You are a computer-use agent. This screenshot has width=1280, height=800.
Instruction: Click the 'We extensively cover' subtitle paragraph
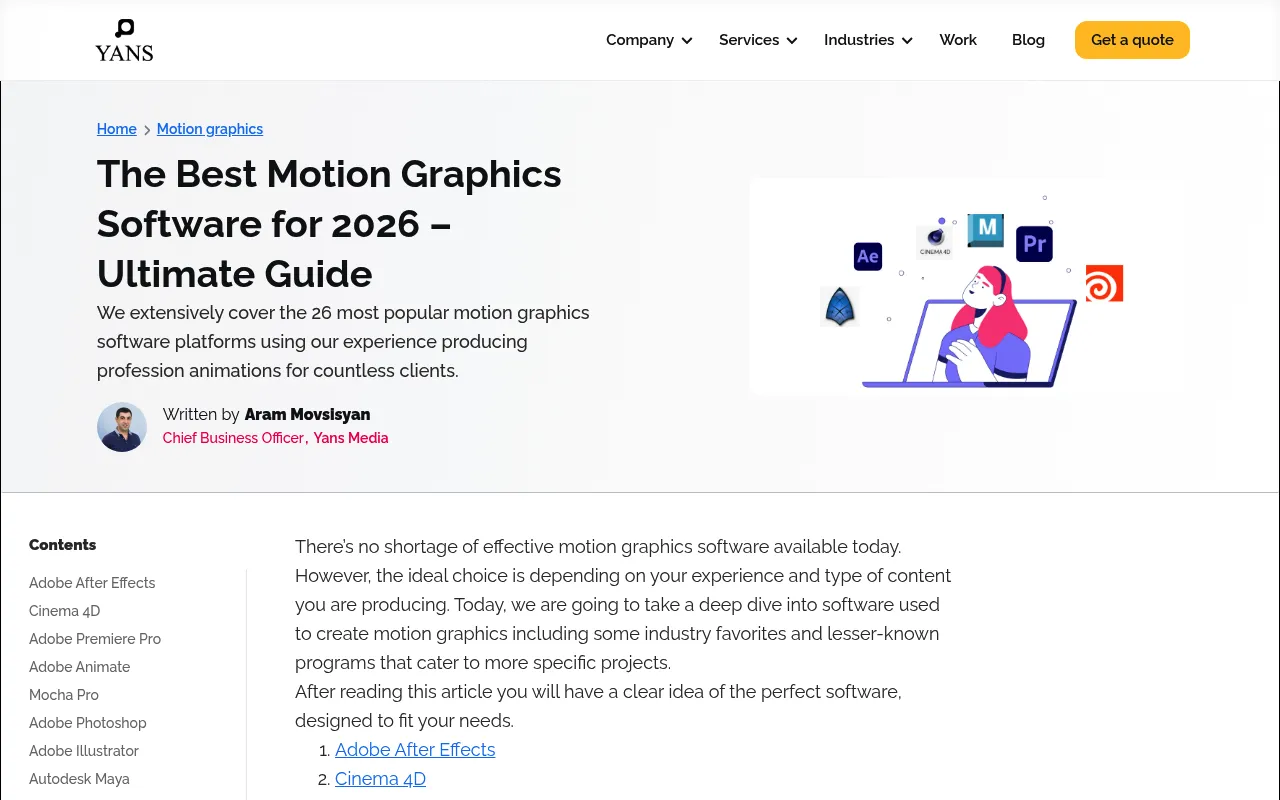click(x=343, y=341)
